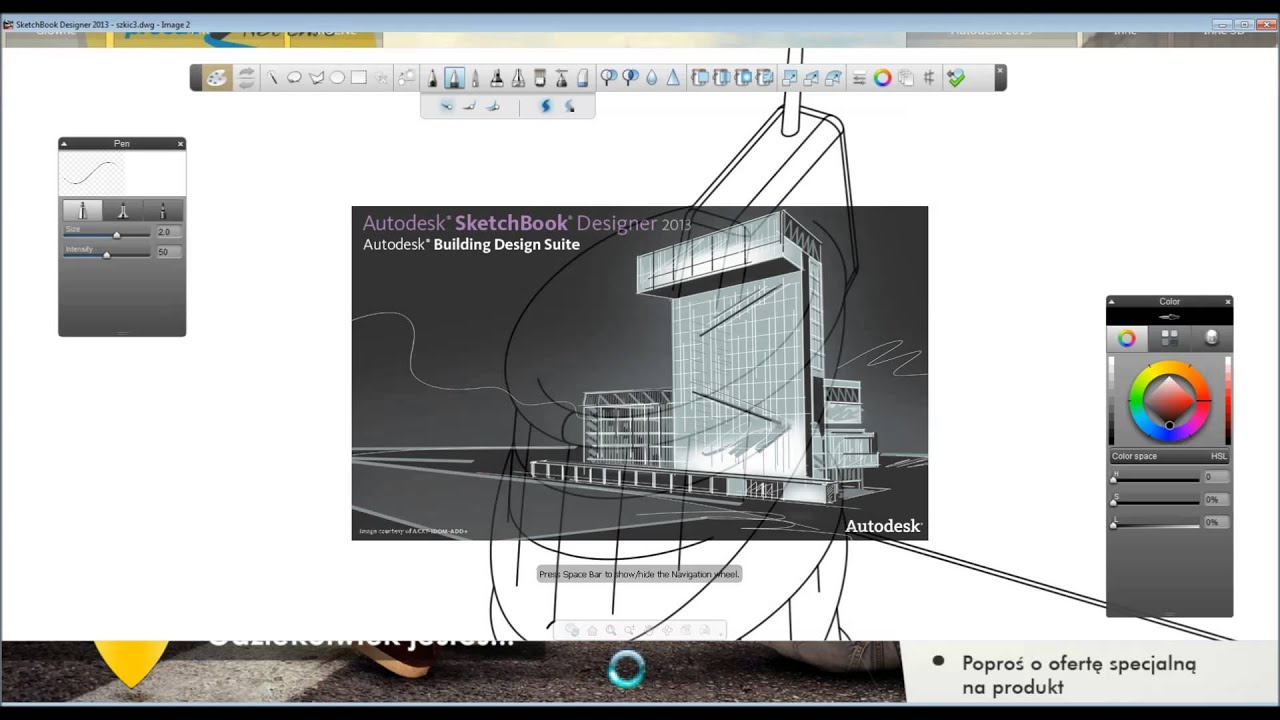Switch to color wheel tab in Color panel
This screenshot has width=1280, height=720.
(x=1127, y=338)
